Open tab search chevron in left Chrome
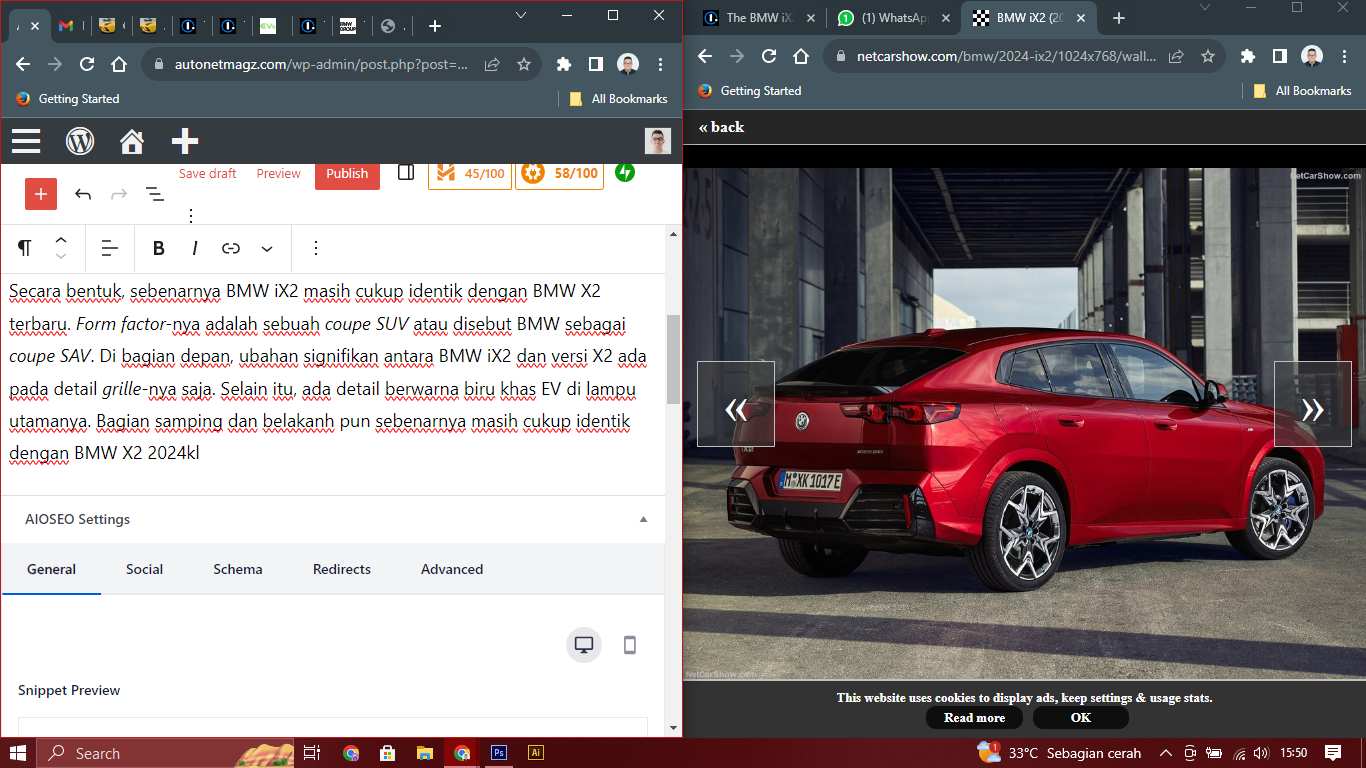This screenshot has width=1366, height=768. 521,15
